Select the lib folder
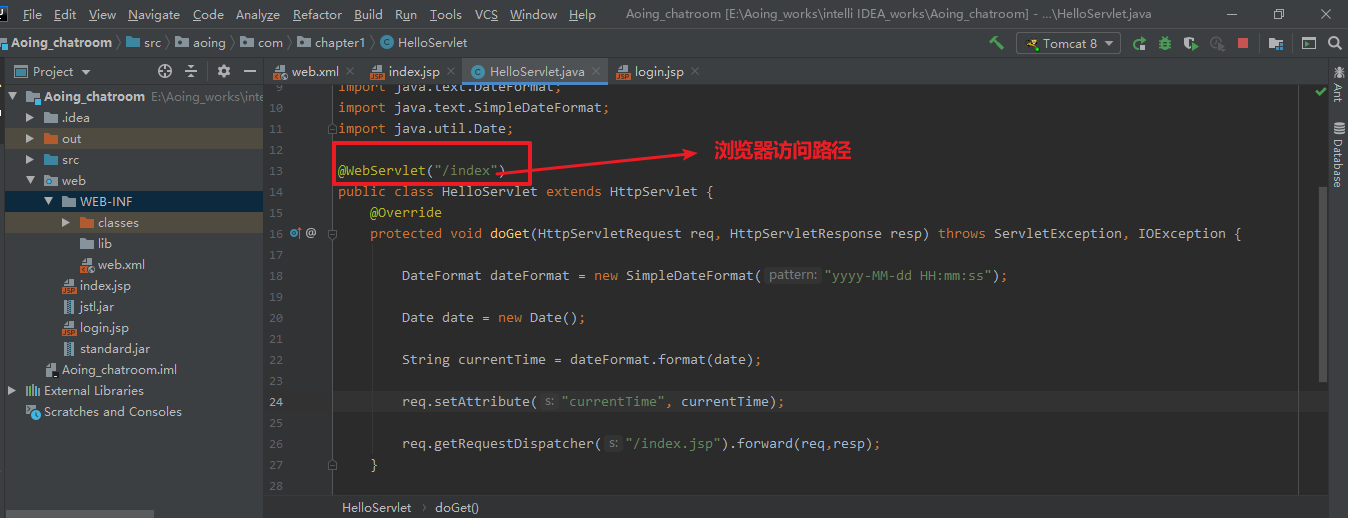1348x518 pixels. 96,244
